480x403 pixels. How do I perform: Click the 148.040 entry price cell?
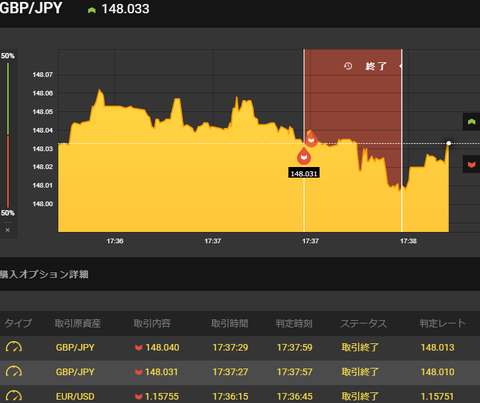(162, 347)
